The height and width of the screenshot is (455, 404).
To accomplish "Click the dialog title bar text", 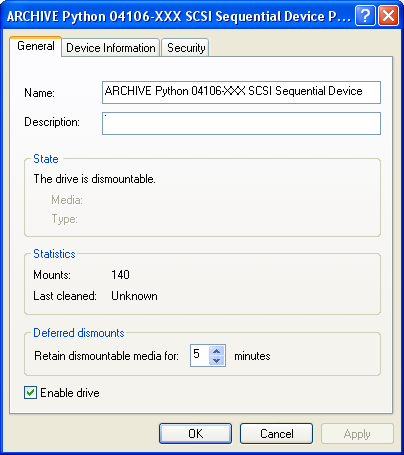I will [179, 16].
